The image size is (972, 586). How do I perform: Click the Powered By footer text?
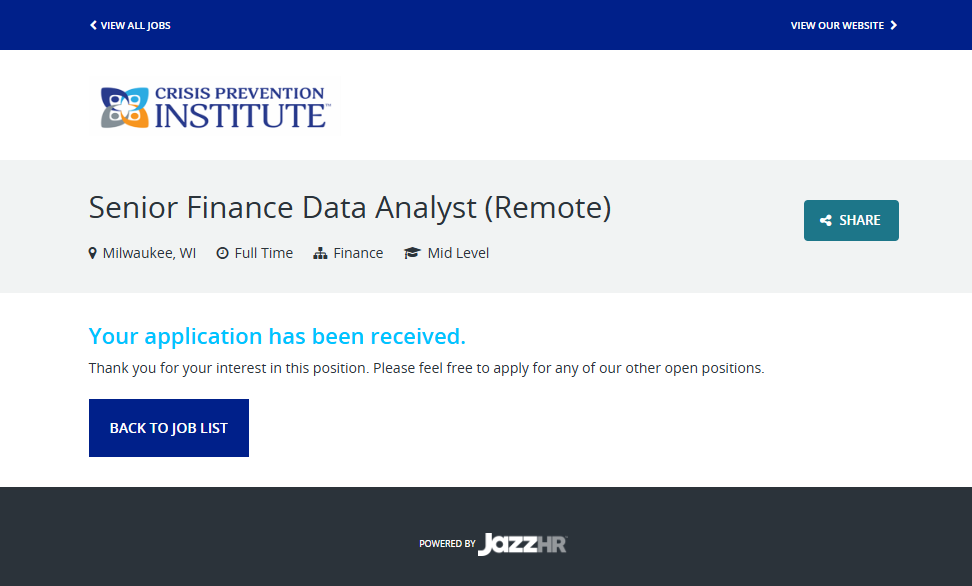pos(447,544)
